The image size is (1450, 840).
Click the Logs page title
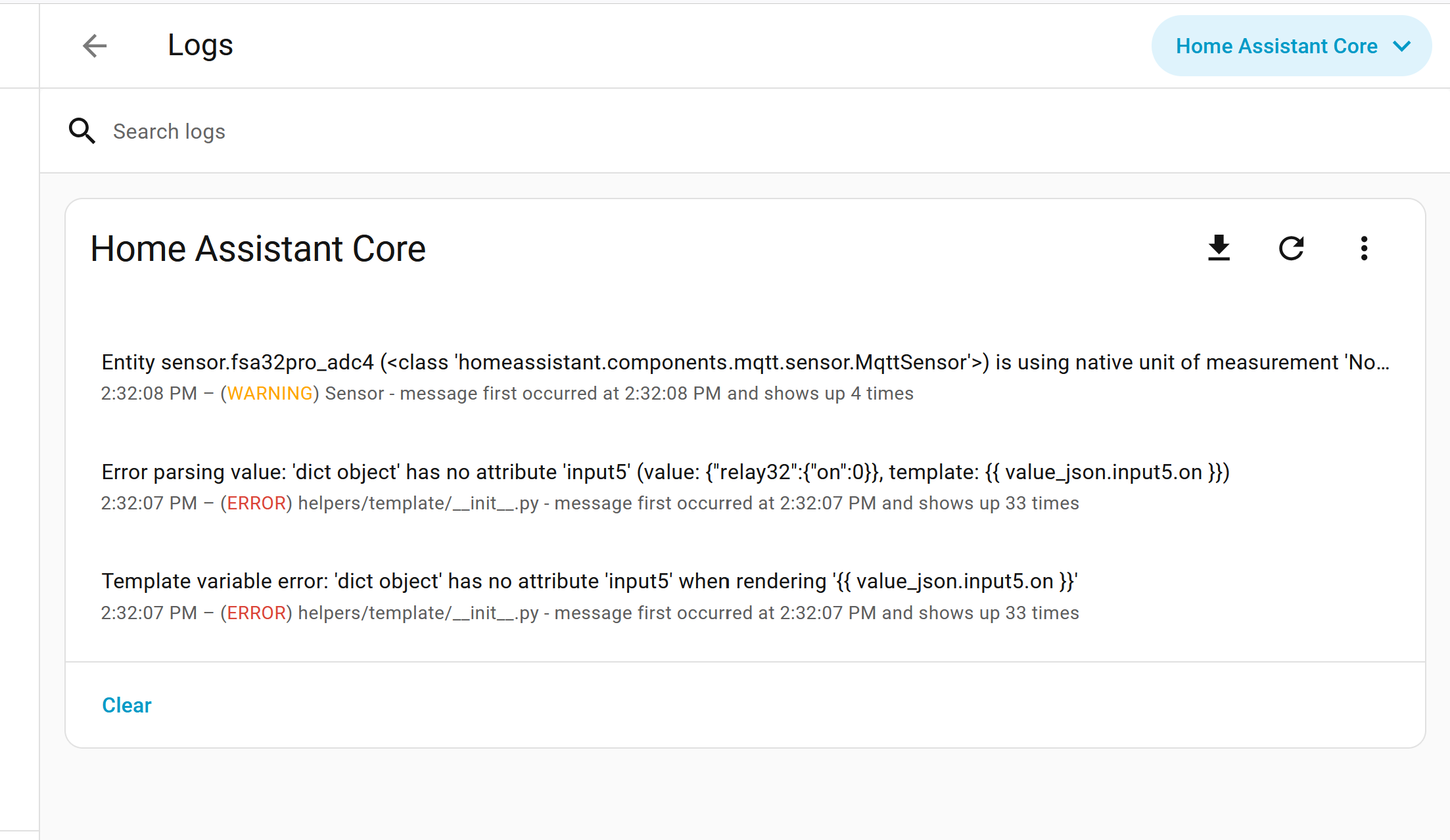(x=200, y=45)
